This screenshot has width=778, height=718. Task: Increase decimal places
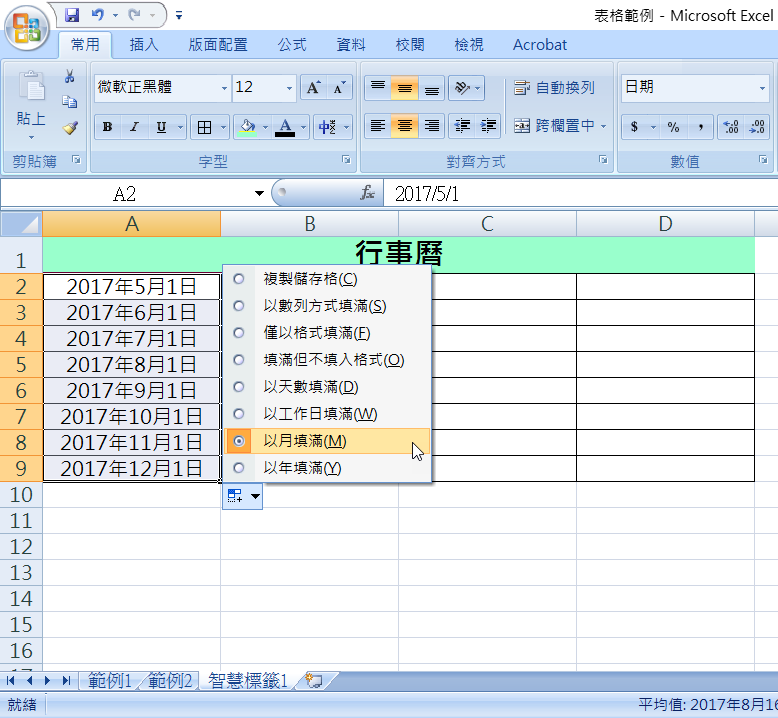(731, 127)
